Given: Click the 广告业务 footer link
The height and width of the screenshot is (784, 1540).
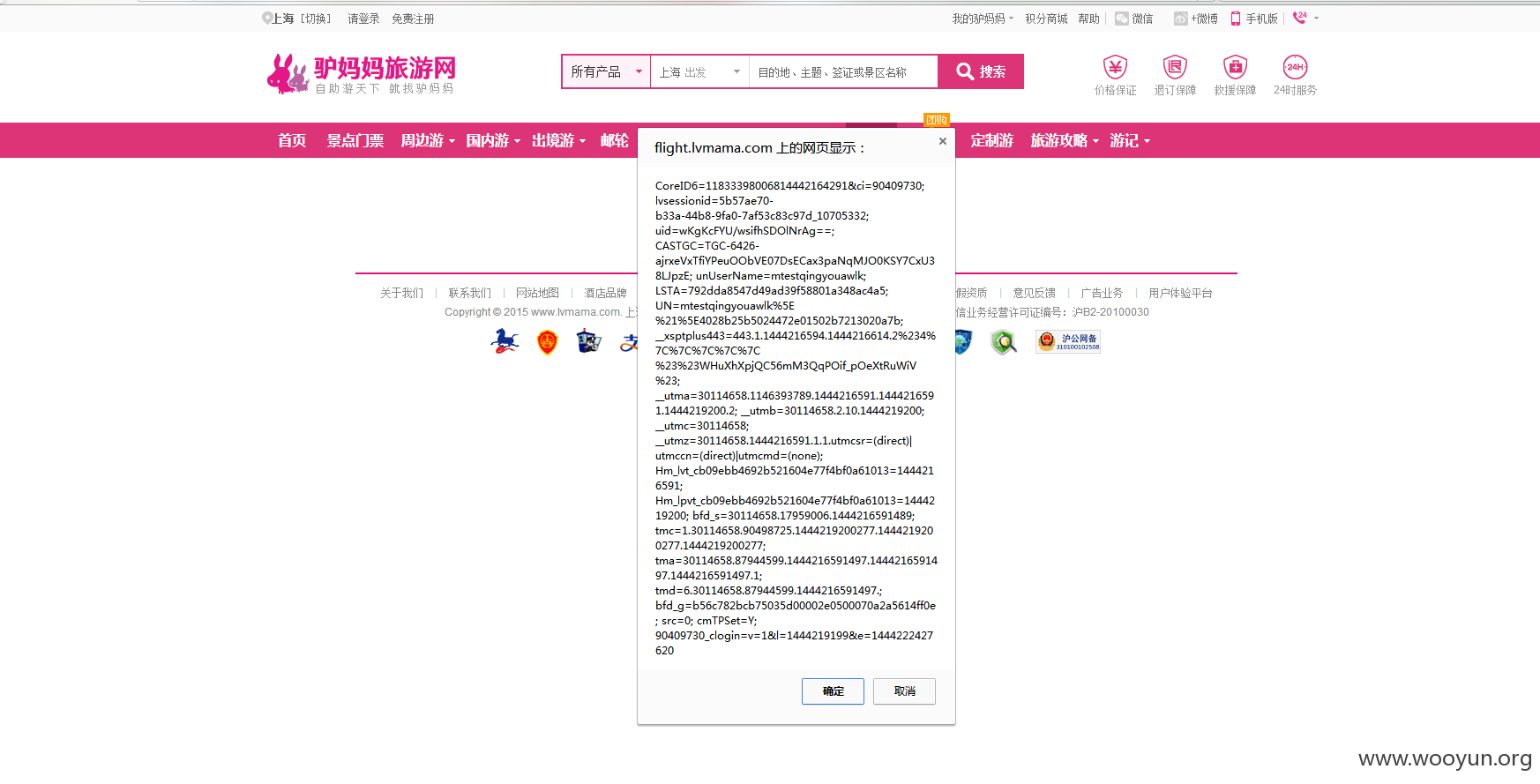Looking at the screenshot, I should click(1102, 293).
